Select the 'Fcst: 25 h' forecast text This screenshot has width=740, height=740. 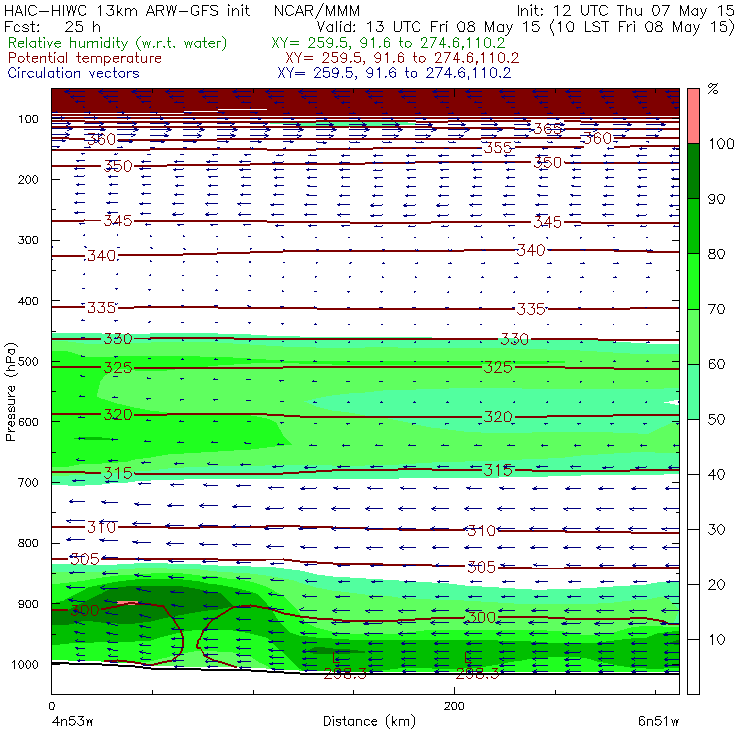coord(52,26)
